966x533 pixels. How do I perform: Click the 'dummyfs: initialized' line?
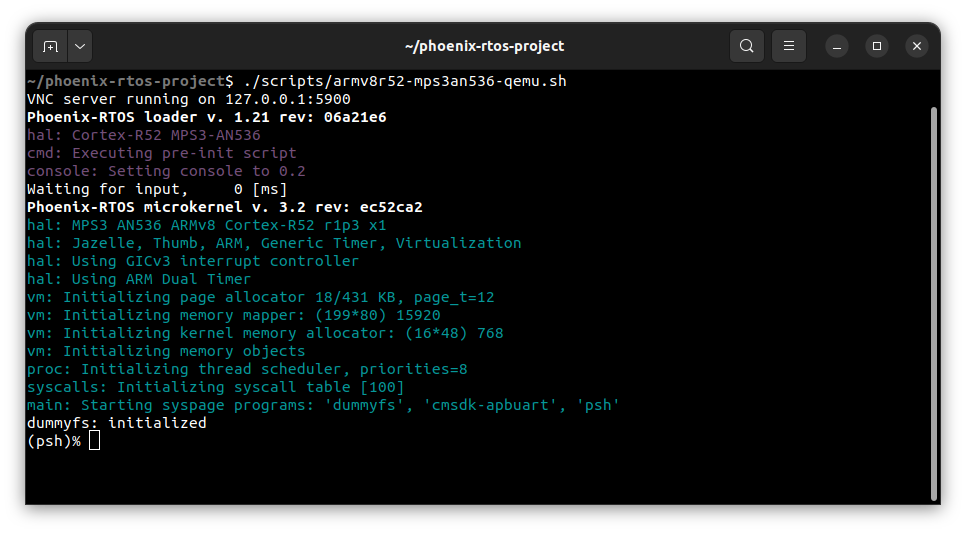[x=116, y=423]
